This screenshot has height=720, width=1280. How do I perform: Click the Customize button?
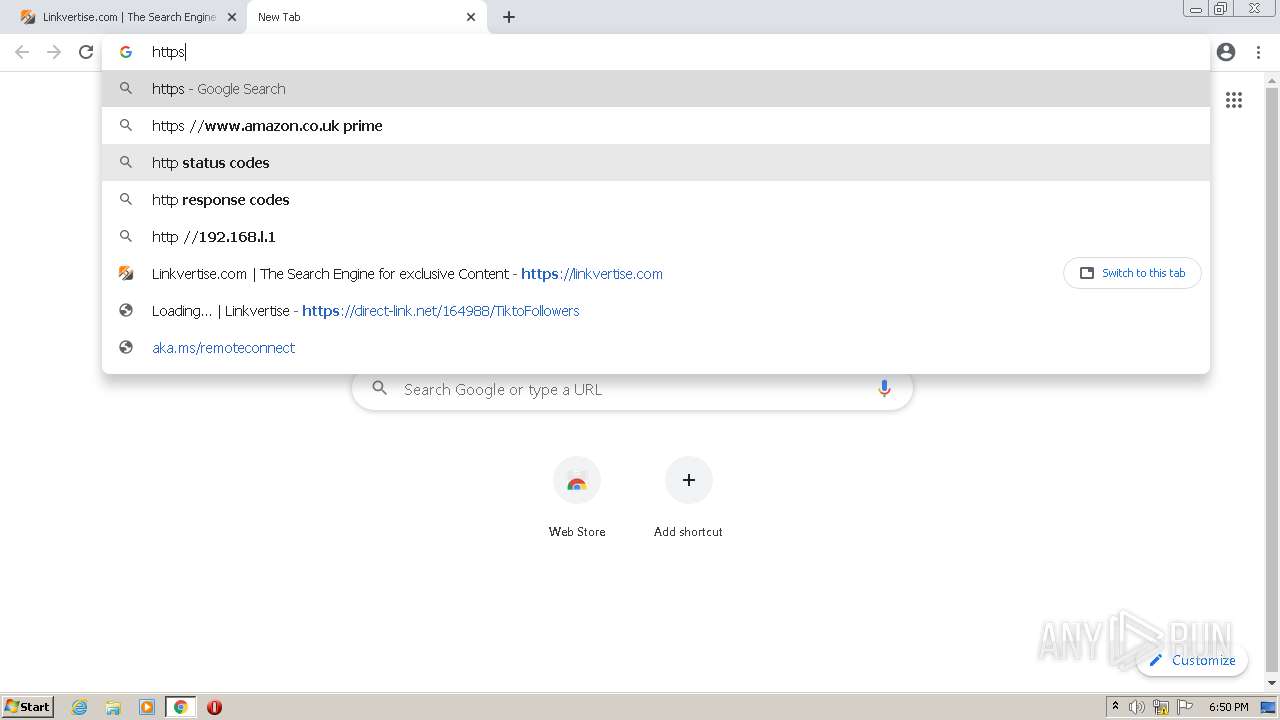click(1192, 660)
